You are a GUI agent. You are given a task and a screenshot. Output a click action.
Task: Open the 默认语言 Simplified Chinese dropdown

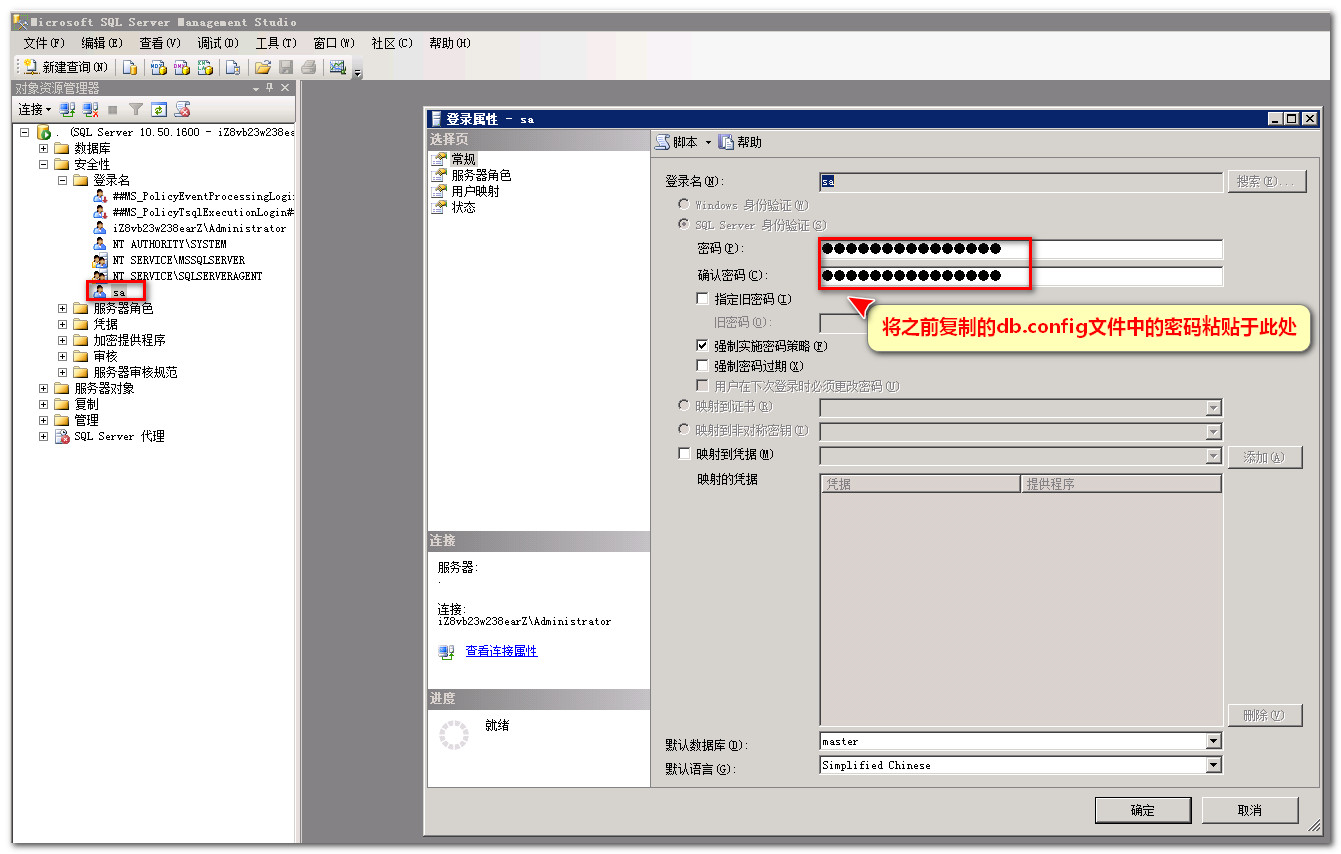click(x=1213, y=765)
